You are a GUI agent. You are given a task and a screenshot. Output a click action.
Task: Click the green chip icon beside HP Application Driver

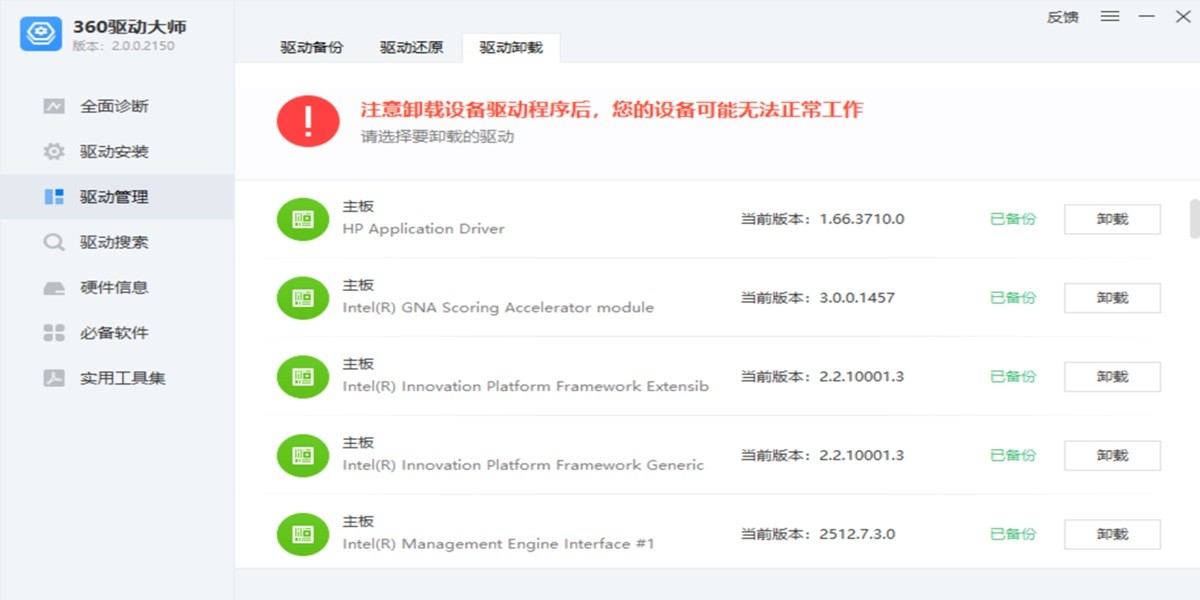pyautogui.click(x=302, y=218)
